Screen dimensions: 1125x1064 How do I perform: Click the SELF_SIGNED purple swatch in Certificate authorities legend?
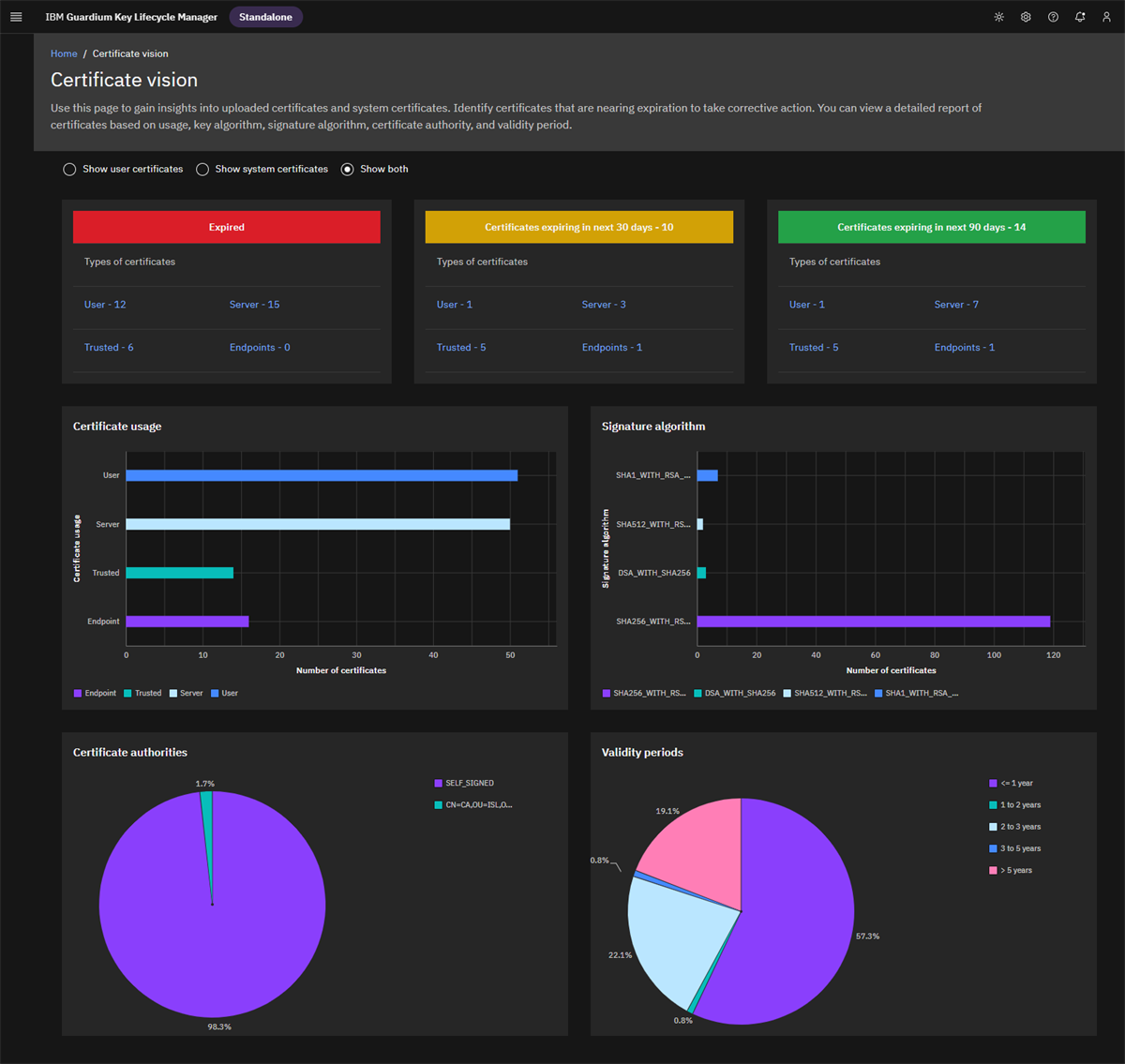point(436,783)
